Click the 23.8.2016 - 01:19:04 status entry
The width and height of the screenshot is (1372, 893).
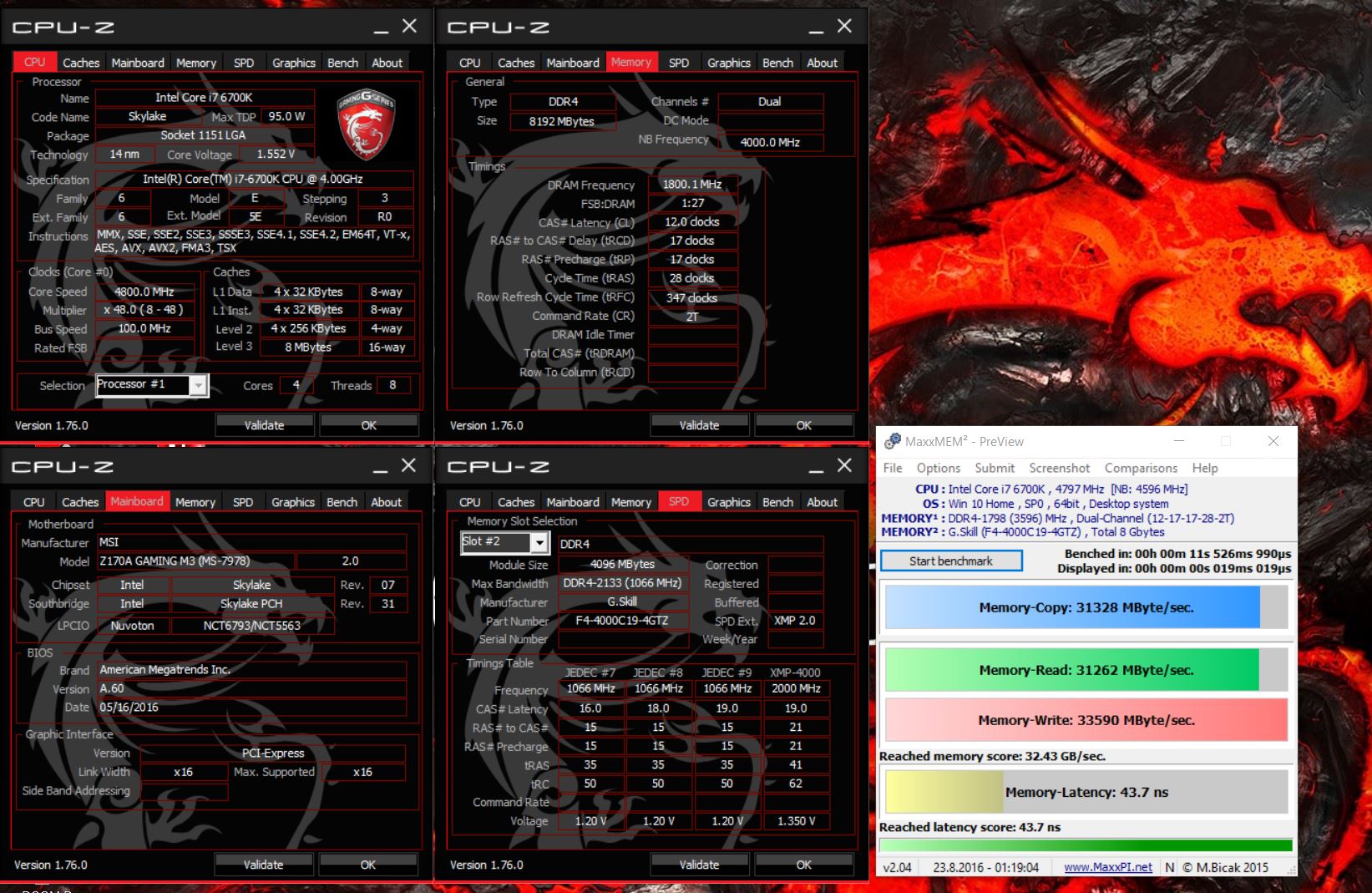click(x=986, y=867)
